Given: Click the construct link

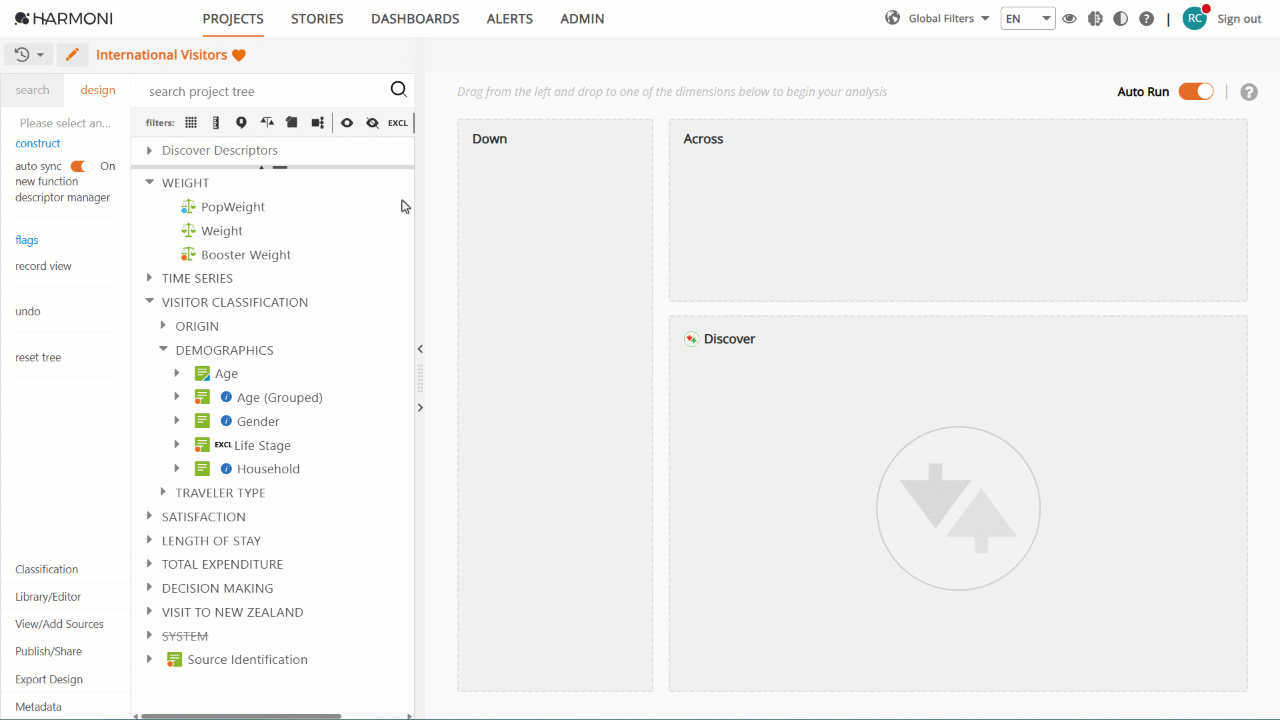Looking at the screenshot, I should [38, 143].
